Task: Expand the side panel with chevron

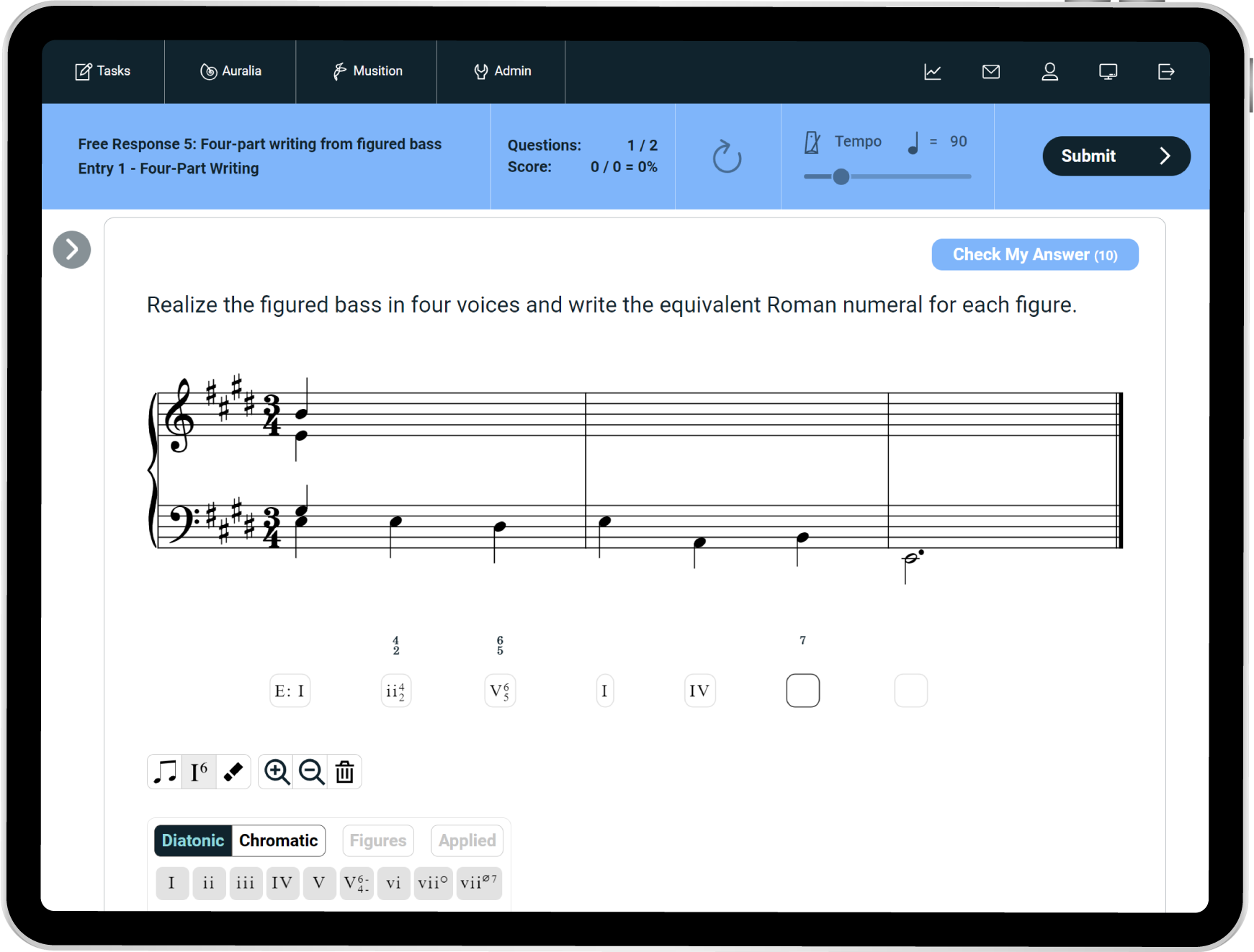Action: point(72,250)
